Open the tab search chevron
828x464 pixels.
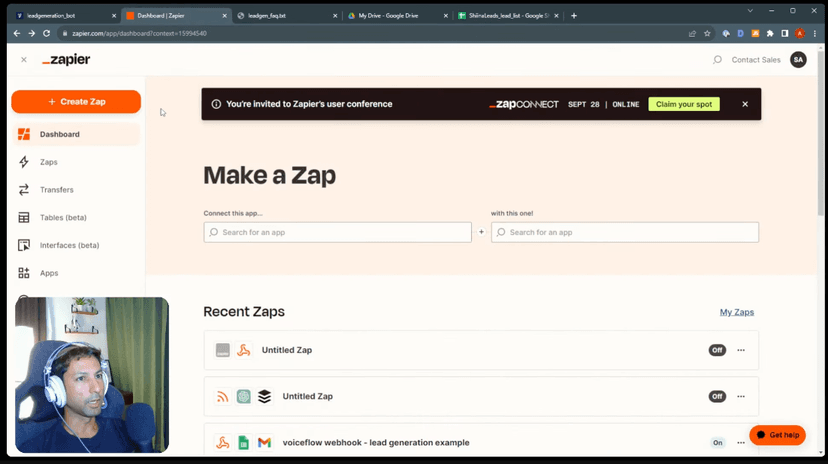click(x=750, y=11)
